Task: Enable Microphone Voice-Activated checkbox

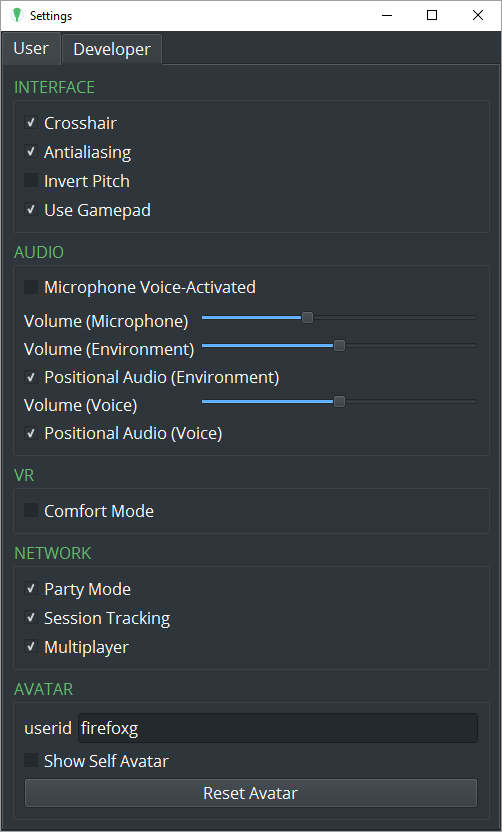Action: (31, 287)
